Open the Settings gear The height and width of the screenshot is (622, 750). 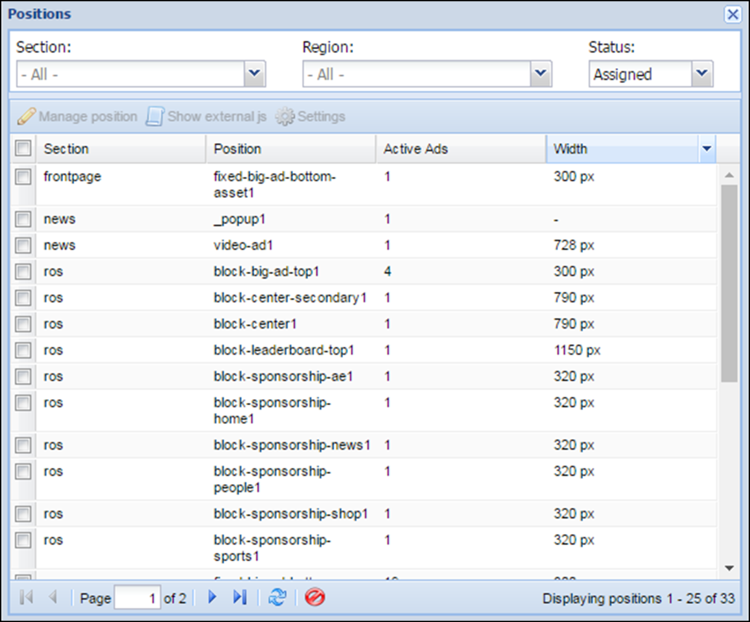click(x=285, y=117)
